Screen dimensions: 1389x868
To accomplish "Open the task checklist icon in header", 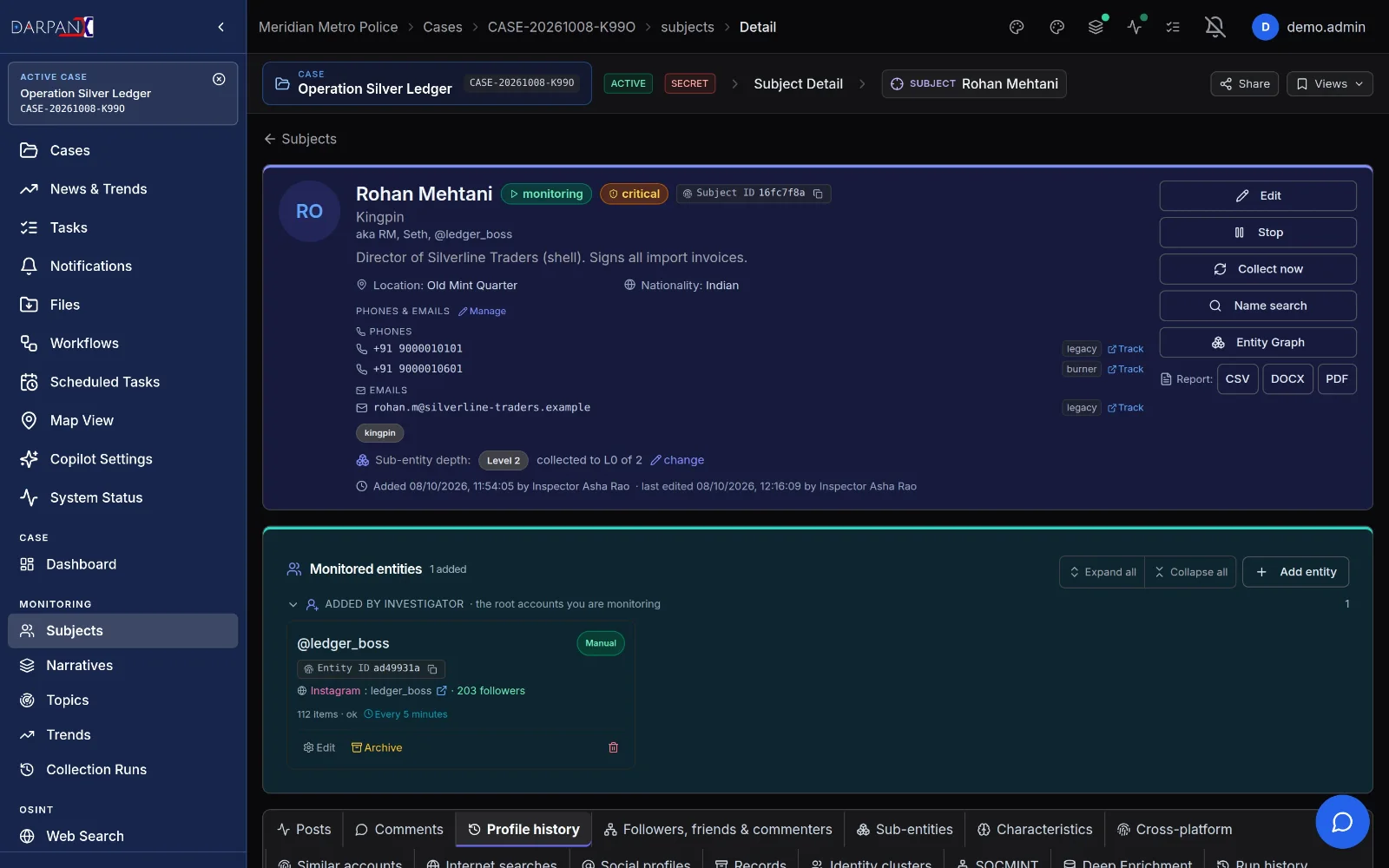I will pyautogui.click(x=1173, y=27).
